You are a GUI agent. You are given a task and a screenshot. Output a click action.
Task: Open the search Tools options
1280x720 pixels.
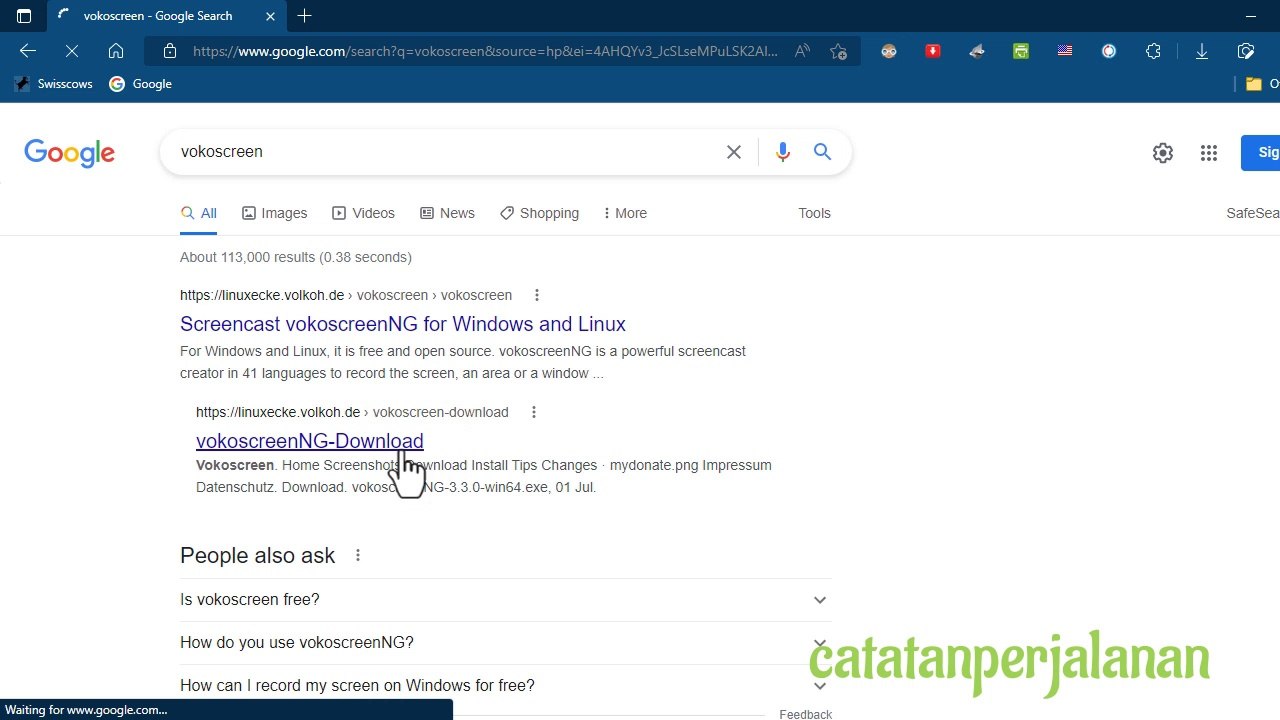tap(815, 213)
